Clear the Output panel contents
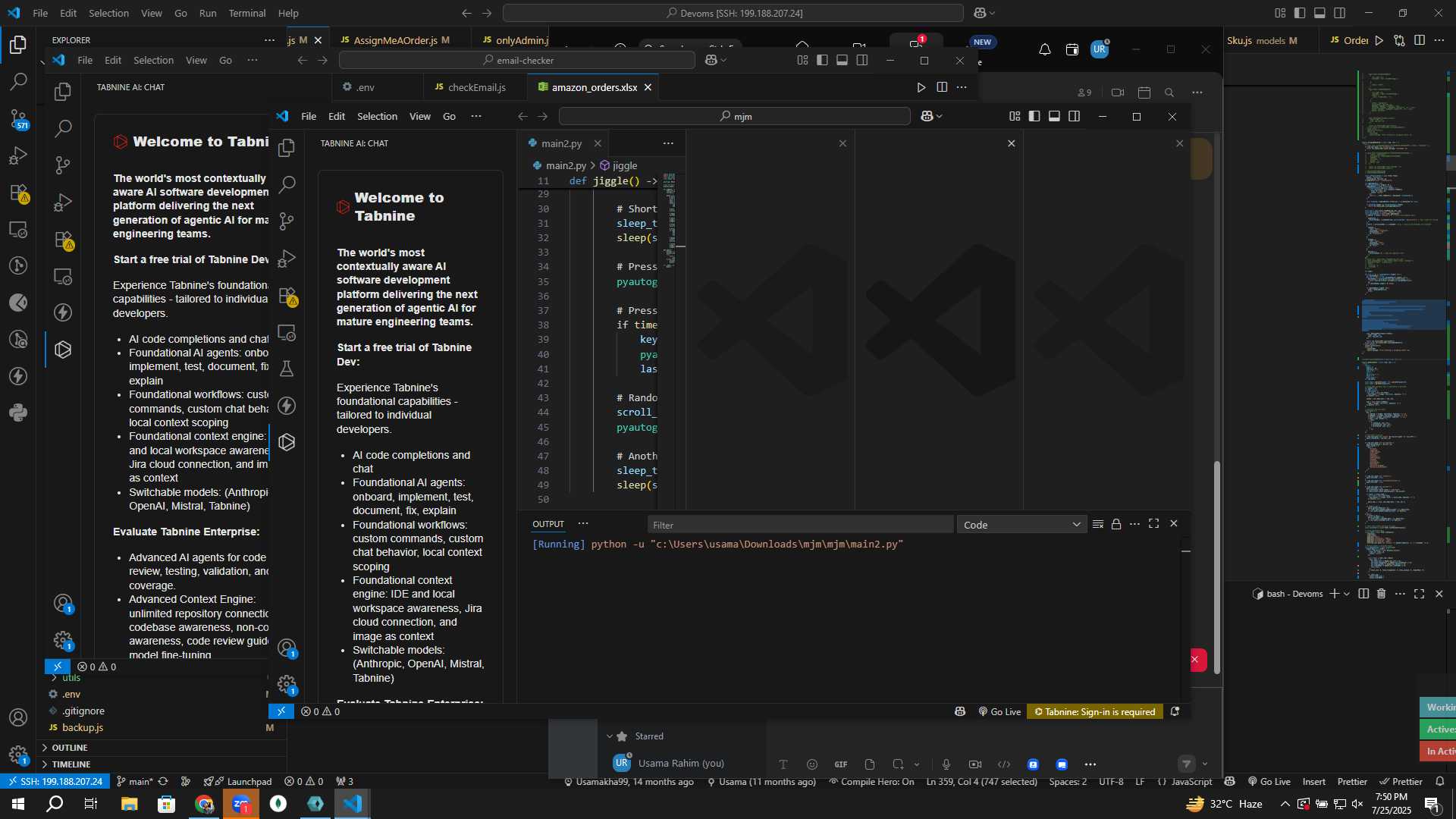Viewport: 1456px width, 819px height. (1097, 524)
